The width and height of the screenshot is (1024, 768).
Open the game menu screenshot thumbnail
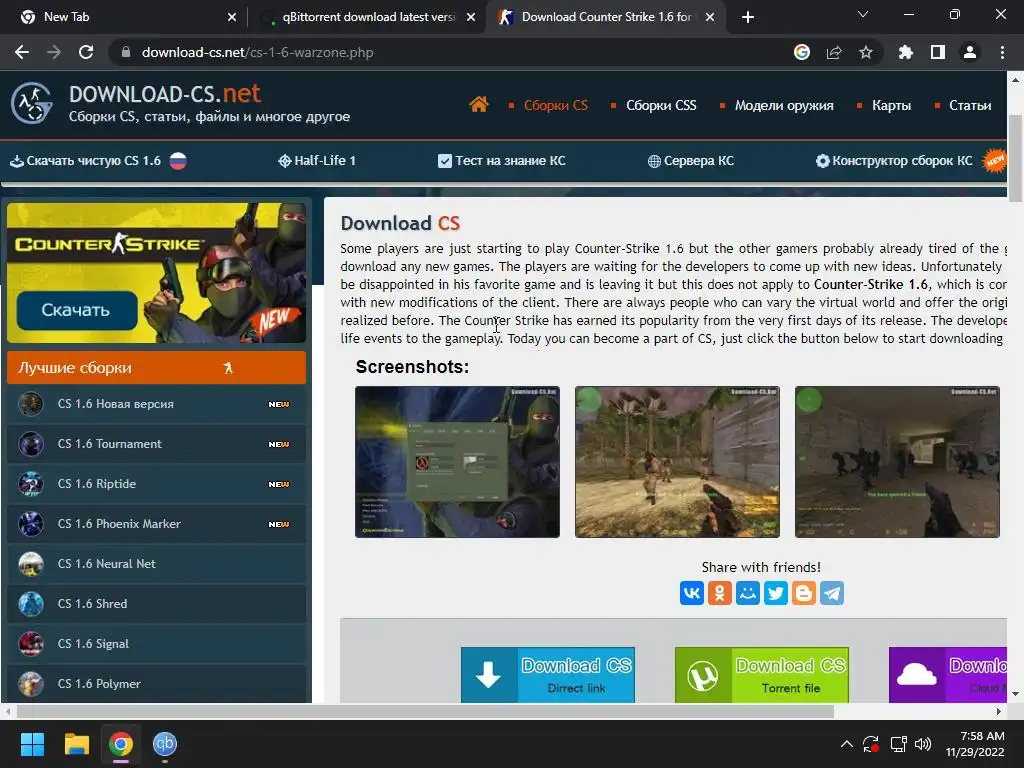tap(457, 462)
